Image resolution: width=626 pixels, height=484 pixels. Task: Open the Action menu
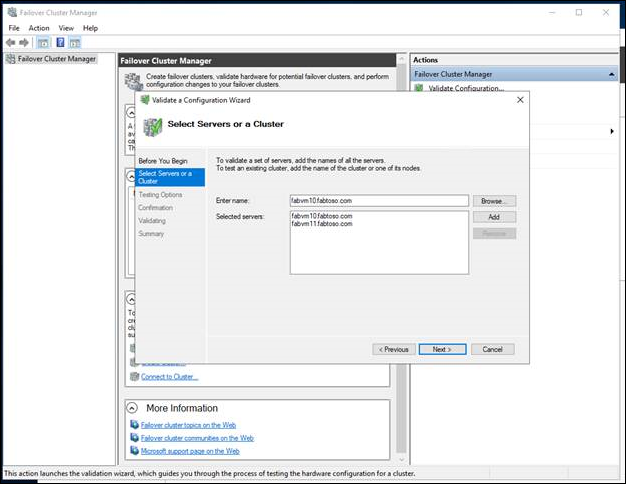[39, 28]
